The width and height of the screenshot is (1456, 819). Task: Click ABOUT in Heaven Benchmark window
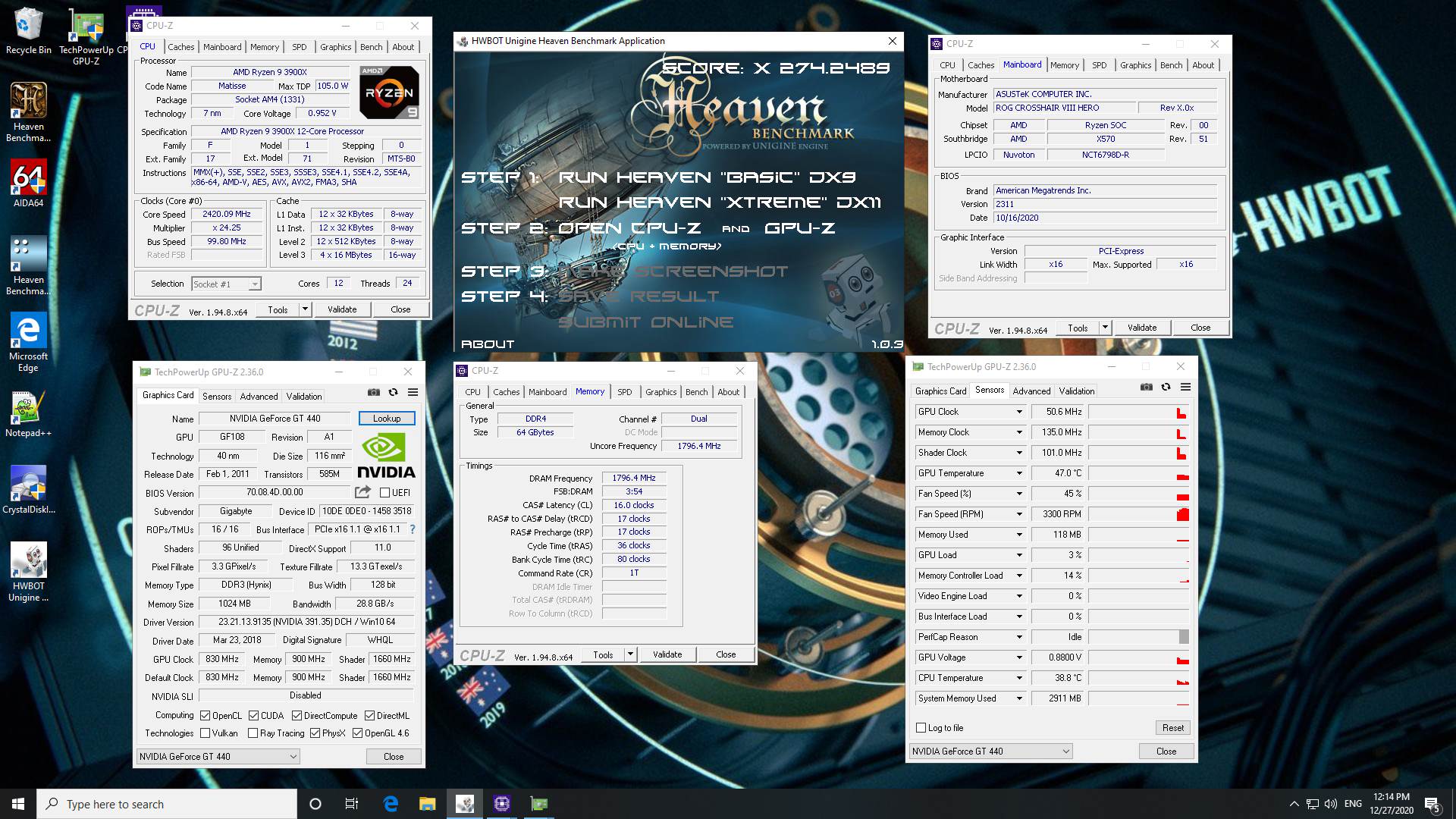(x=488, y=344)
